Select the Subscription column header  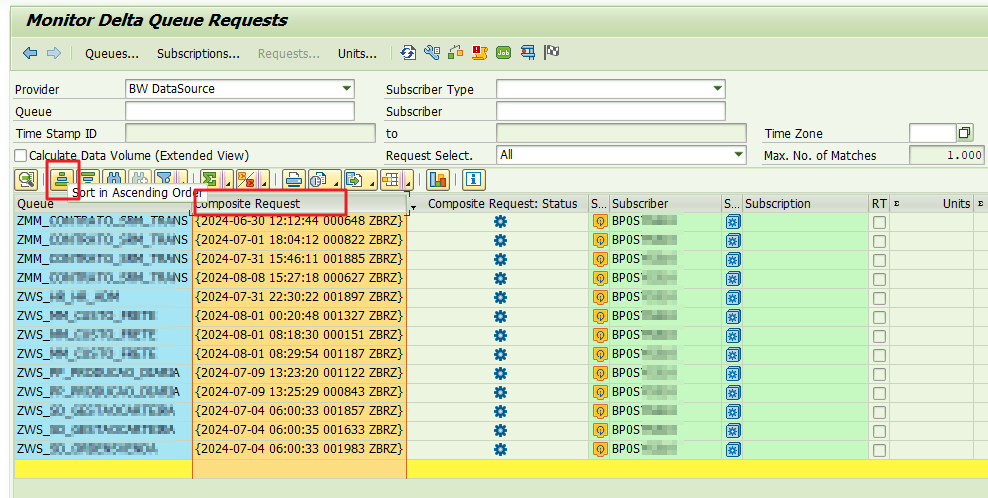805,204
